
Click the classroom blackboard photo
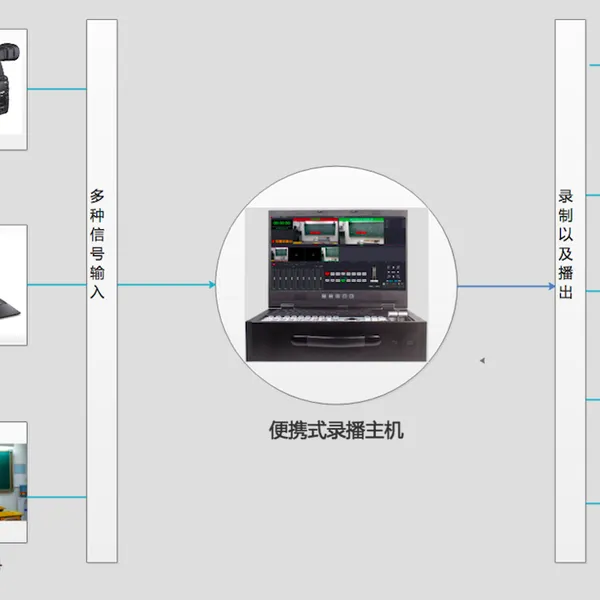pyautogui.click(x=13, y=482)
